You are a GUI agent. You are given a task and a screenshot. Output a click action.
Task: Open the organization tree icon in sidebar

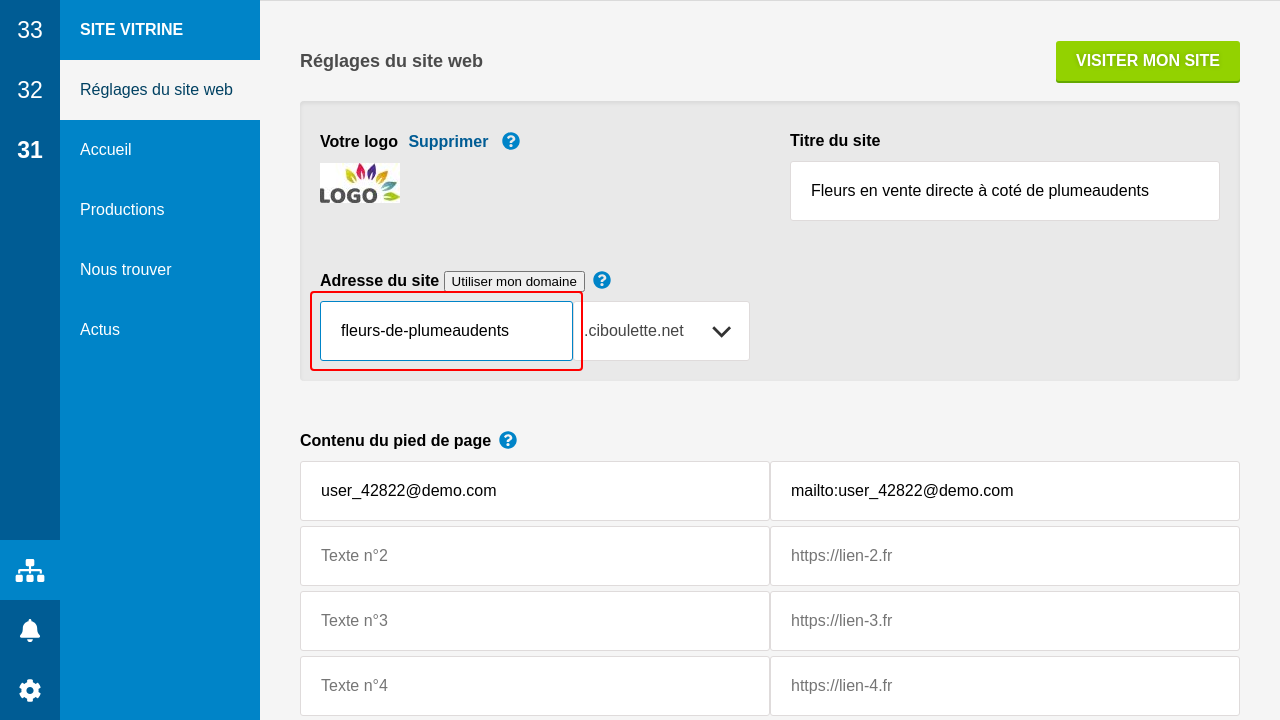30,570
